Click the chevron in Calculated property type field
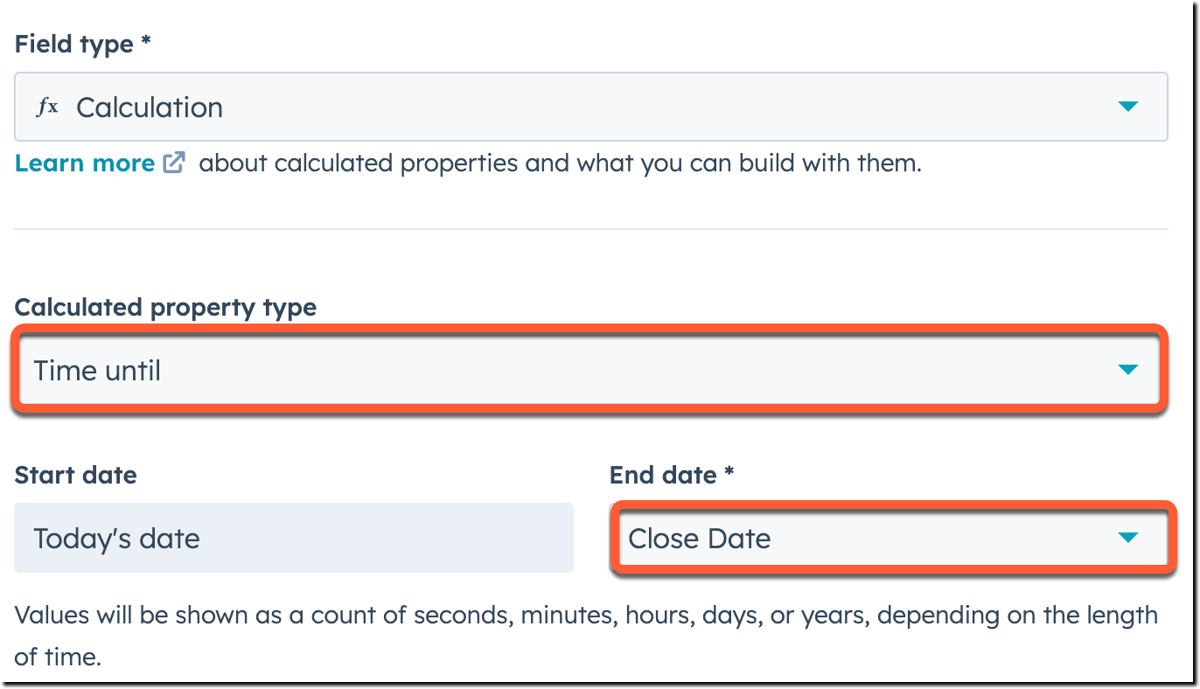The height and width of the screenshot is (689, 1200). tap(1128, 369)
